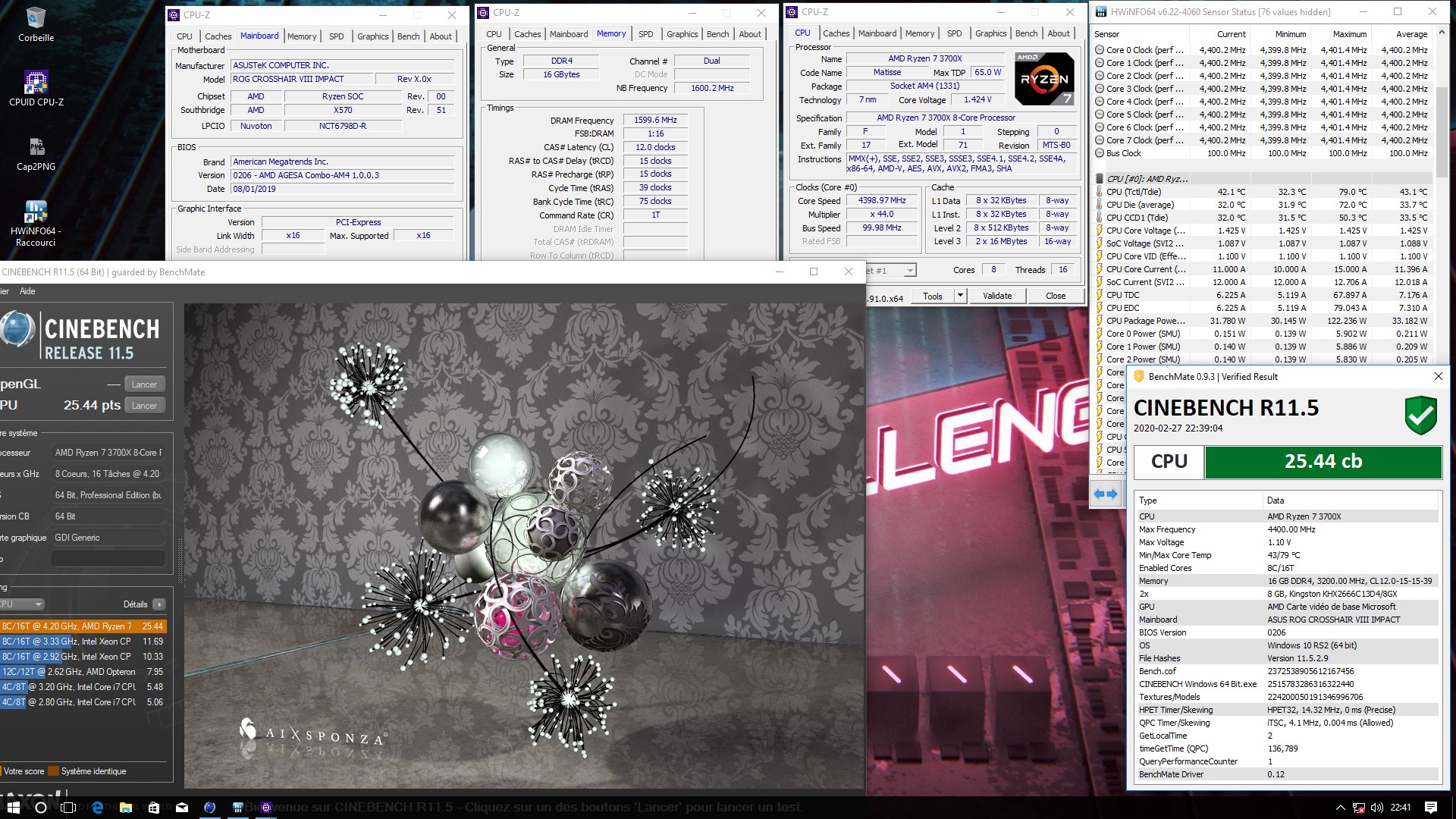
Task: Select the 4C/8T 3.20 GHz Core i7 row
Action: [83, 687]
